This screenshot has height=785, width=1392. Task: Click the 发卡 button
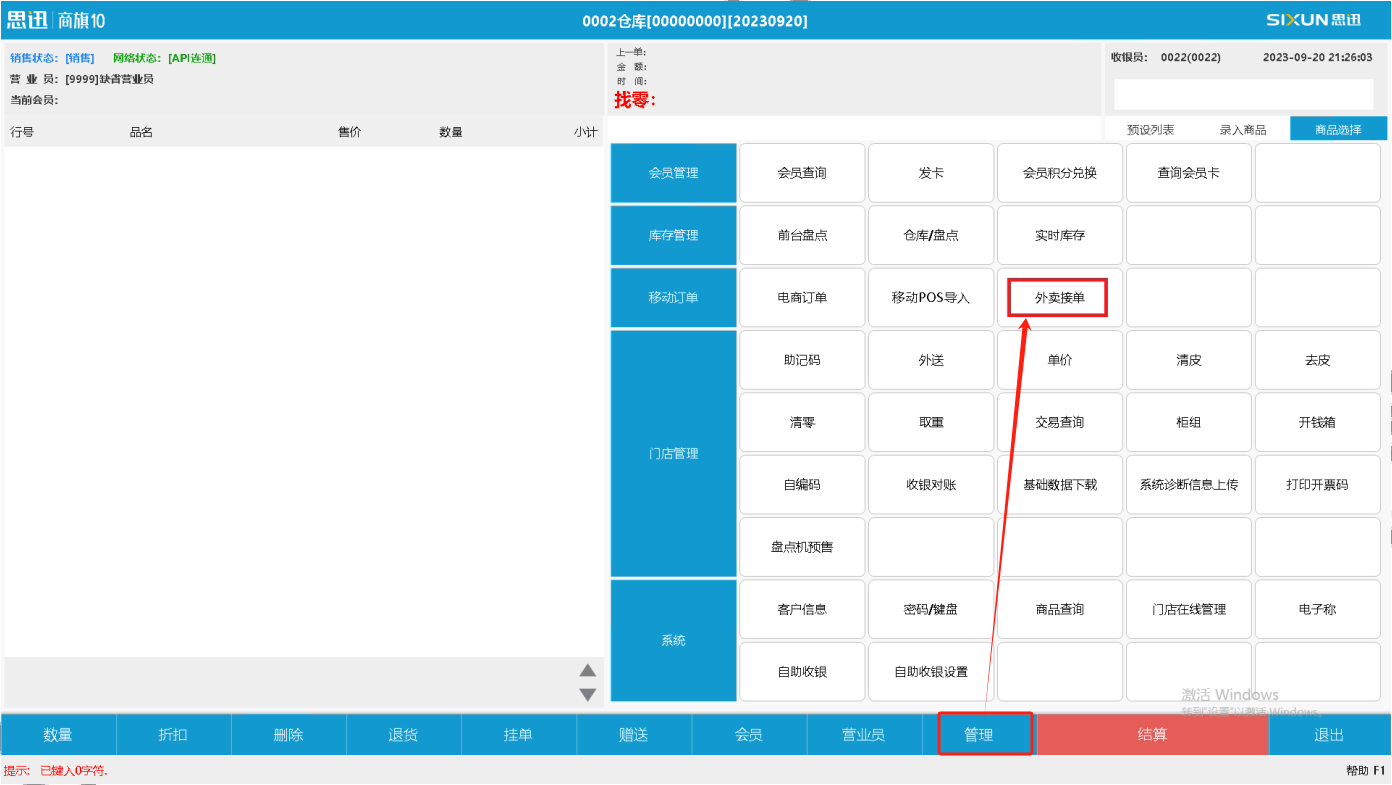tap(931, 173)
